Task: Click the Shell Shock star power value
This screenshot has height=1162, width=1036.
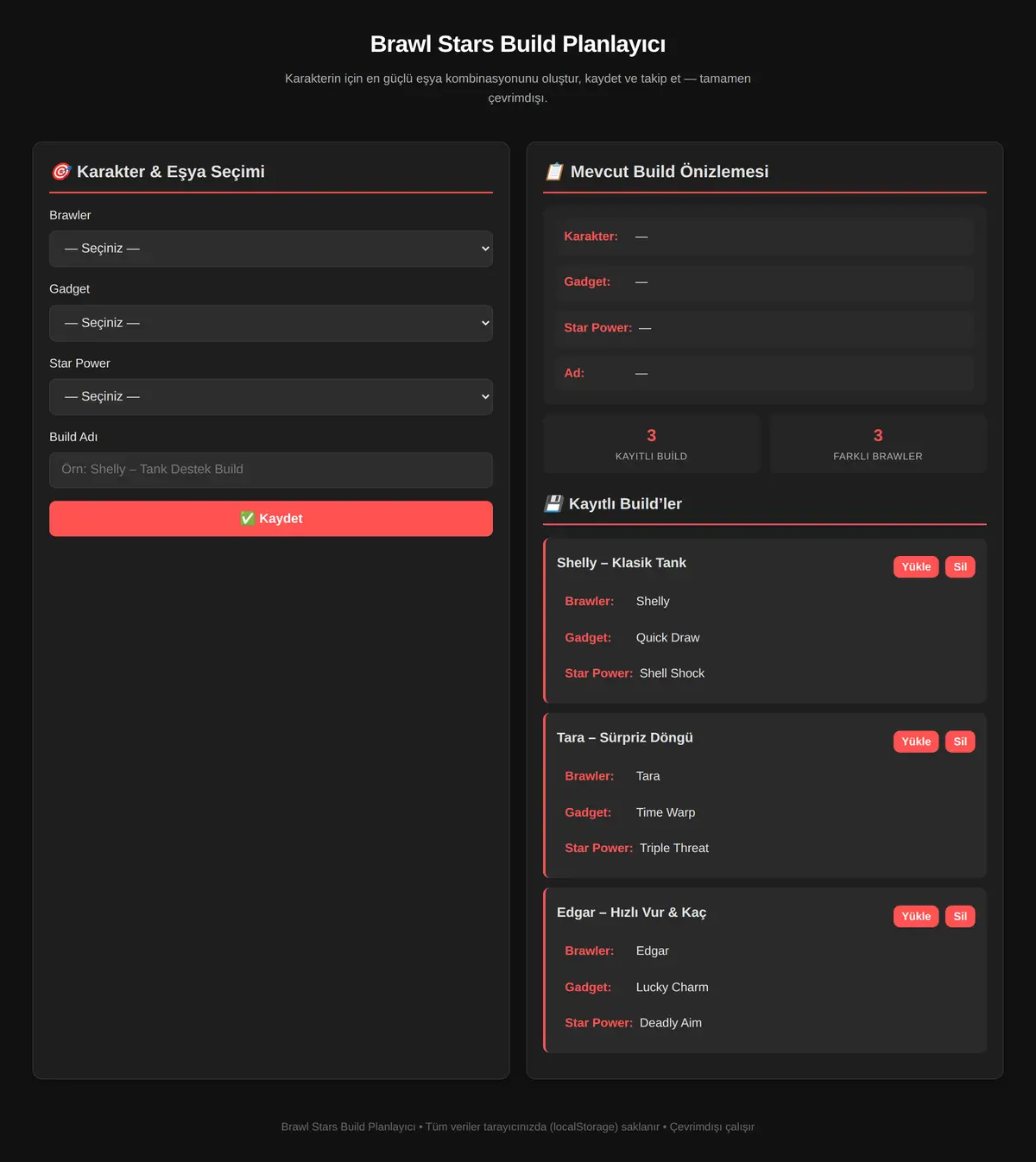Action: [672, 673]
